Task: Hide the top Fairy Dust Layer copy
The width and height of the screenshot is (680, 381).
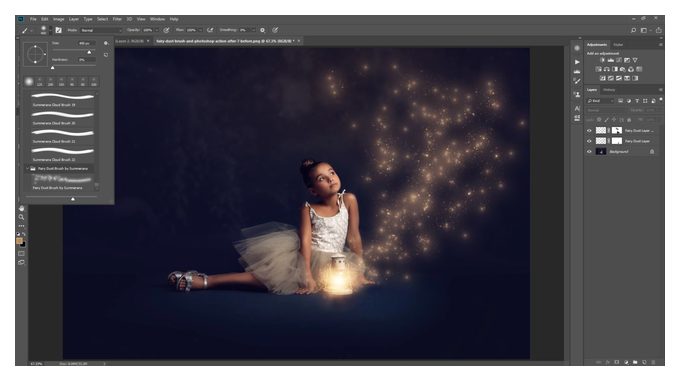Action: [x=589, y=130]
